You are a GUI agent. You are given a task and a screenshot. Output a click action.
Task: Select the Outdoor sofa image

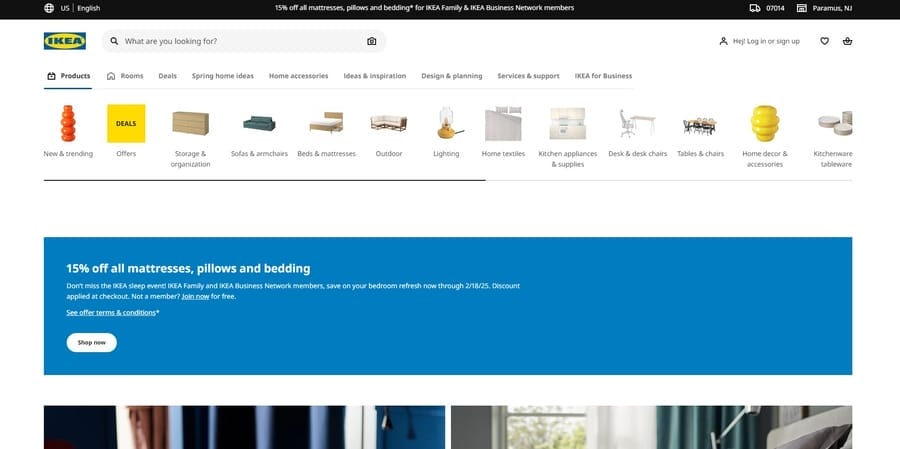389,123
